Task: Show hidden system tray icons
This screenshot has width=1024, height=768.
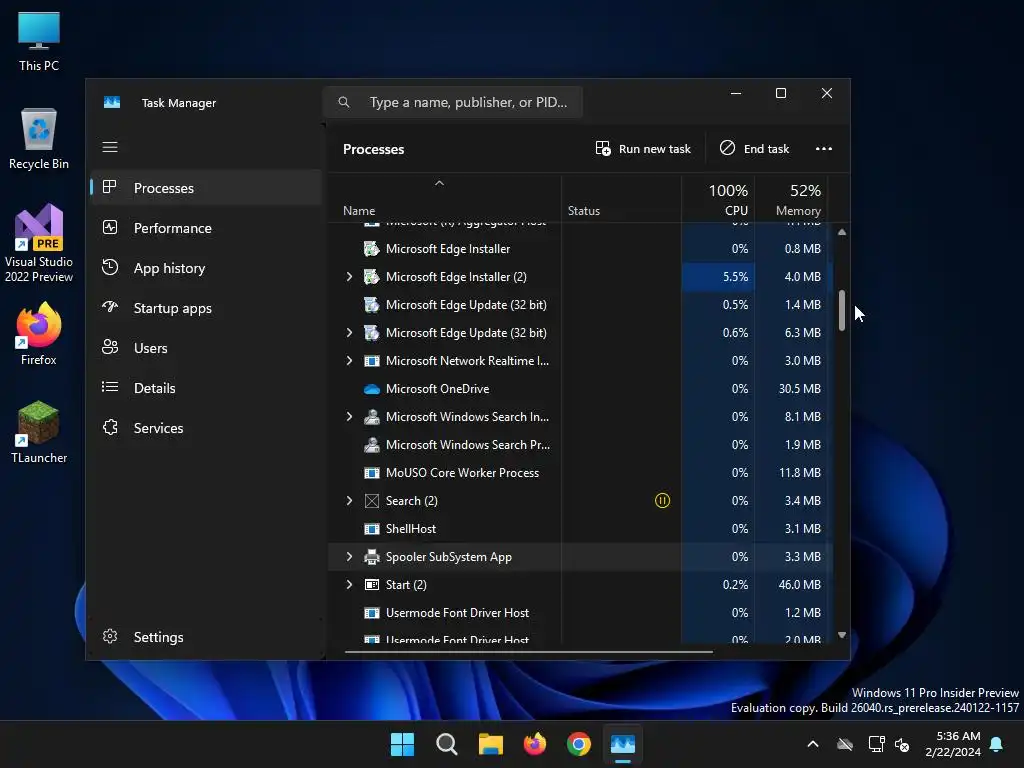Action: click(x=813, y=744)
